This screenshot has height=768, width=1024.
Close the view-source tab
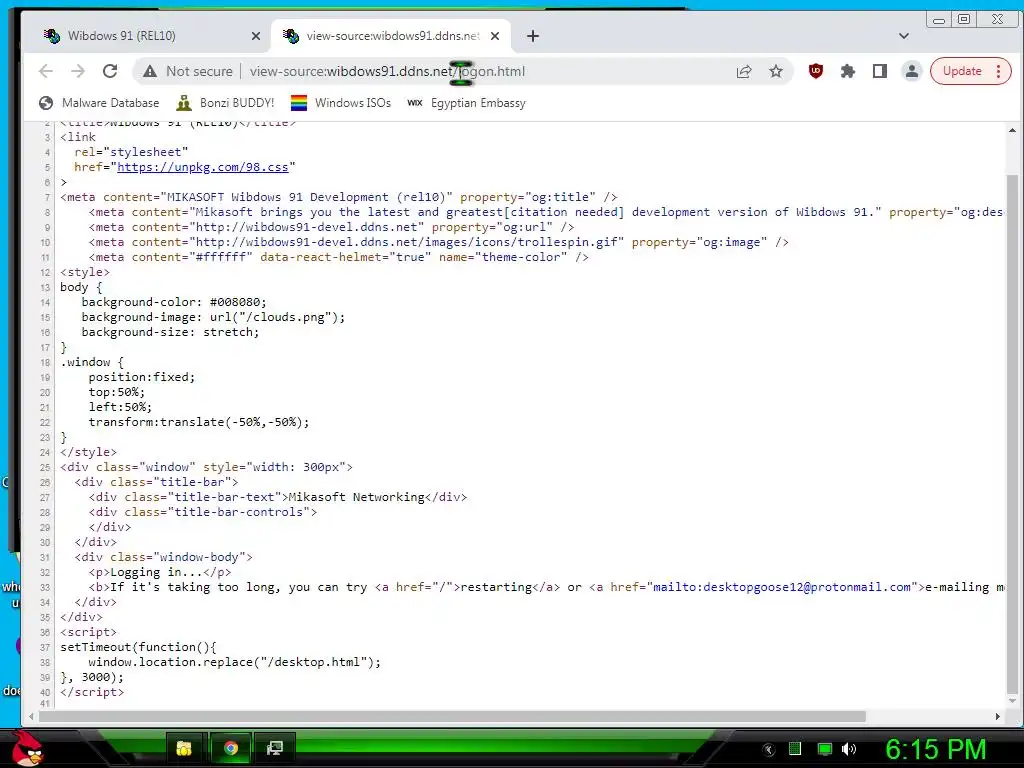click(495, 37)
